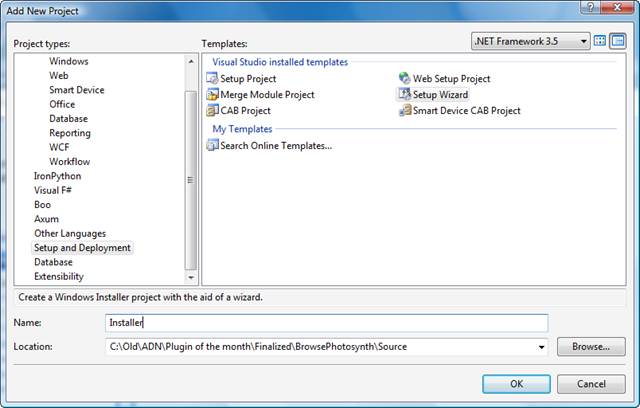Click the OK button
The width and height of the screenshot is (640, 408).
(x=516, y=383)
